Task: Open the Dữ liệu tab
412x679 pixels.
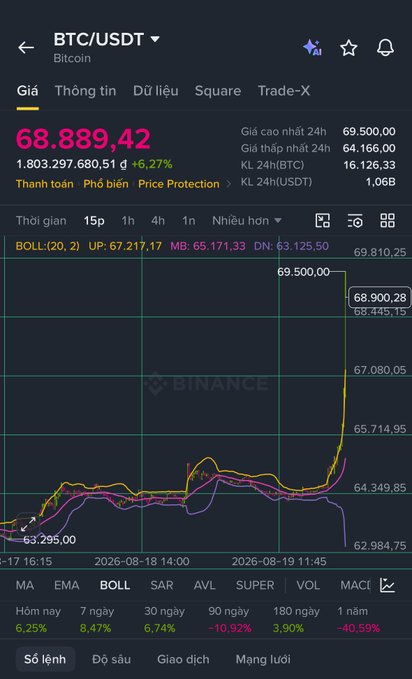Action: (x=156, y=91)
